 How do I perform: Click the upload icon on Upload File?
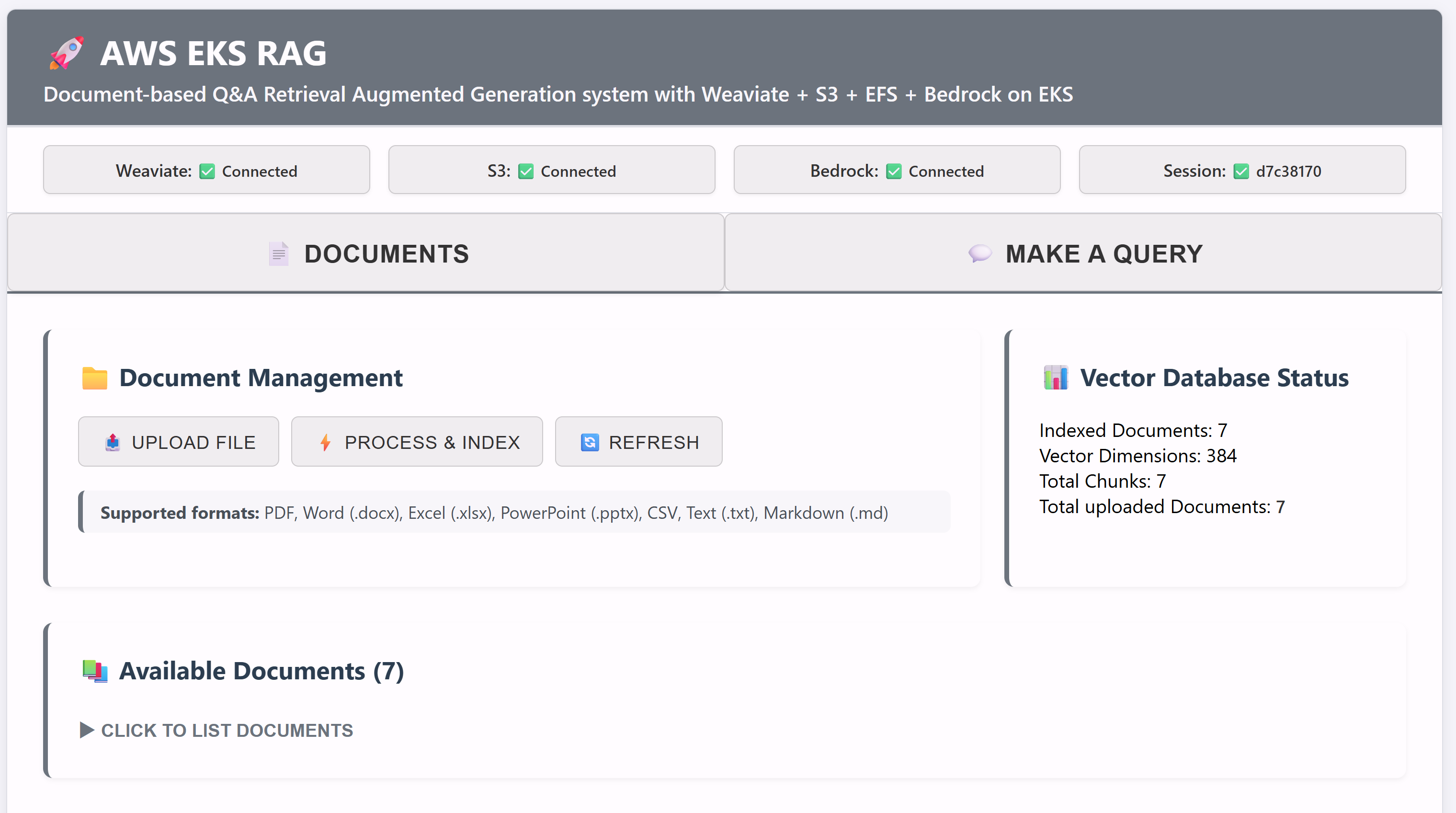[113, 442]
